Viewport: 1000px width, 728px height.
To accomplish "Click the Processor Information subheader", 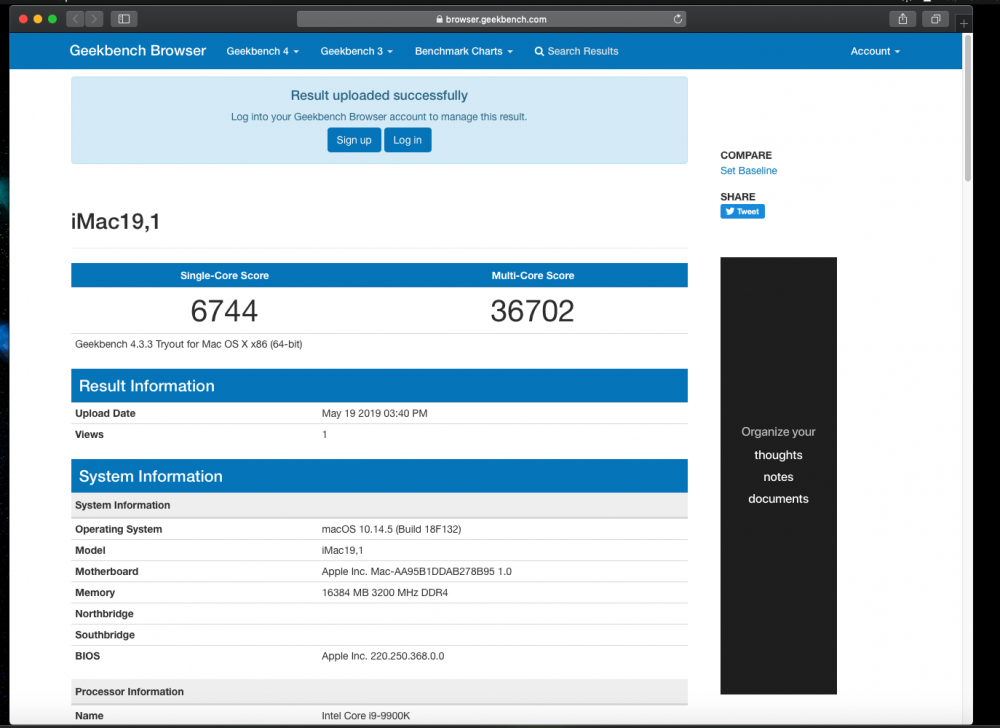I will (x=379, y=692).
